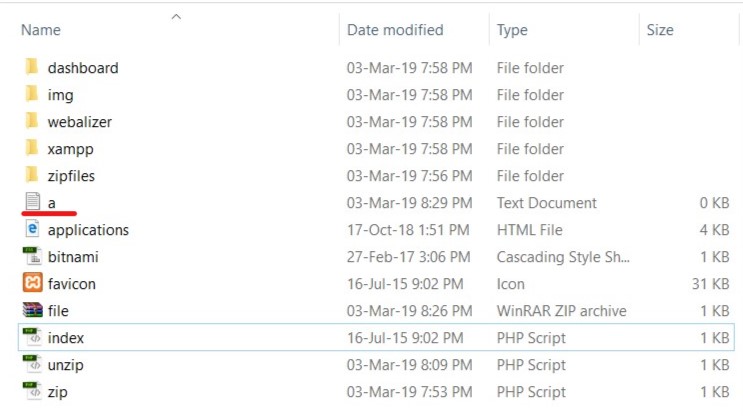Select the zip file name

tap(57, 392)
